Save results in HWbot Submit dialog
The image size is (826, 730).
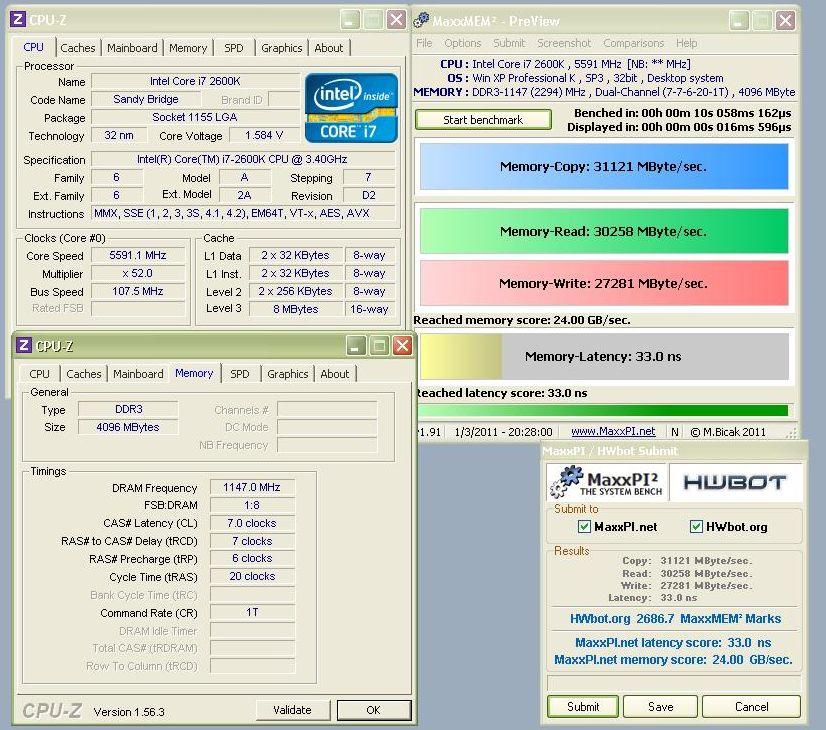click(661, 706)
